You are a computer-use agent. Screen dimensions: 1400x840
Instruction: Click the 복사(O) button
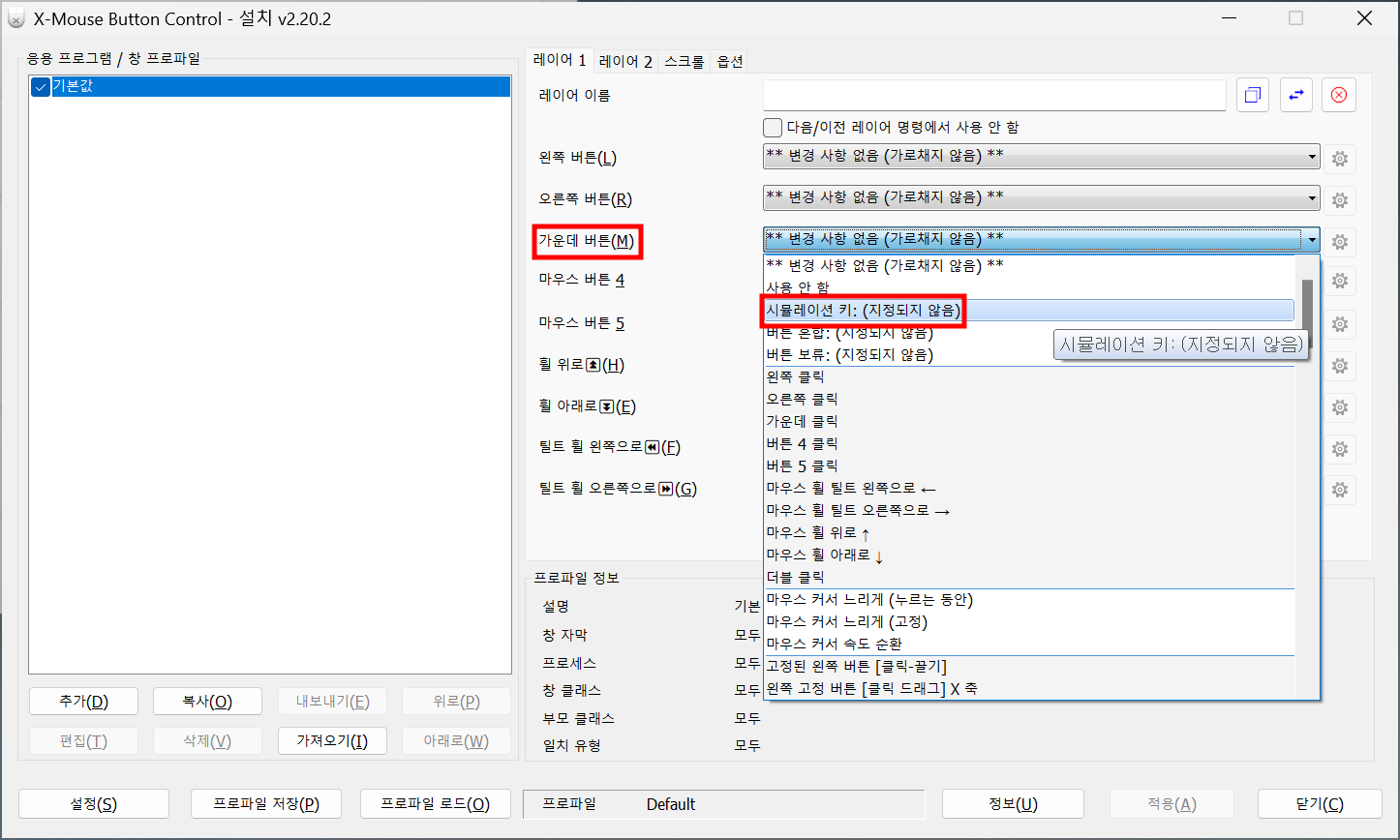pos(207,702)
